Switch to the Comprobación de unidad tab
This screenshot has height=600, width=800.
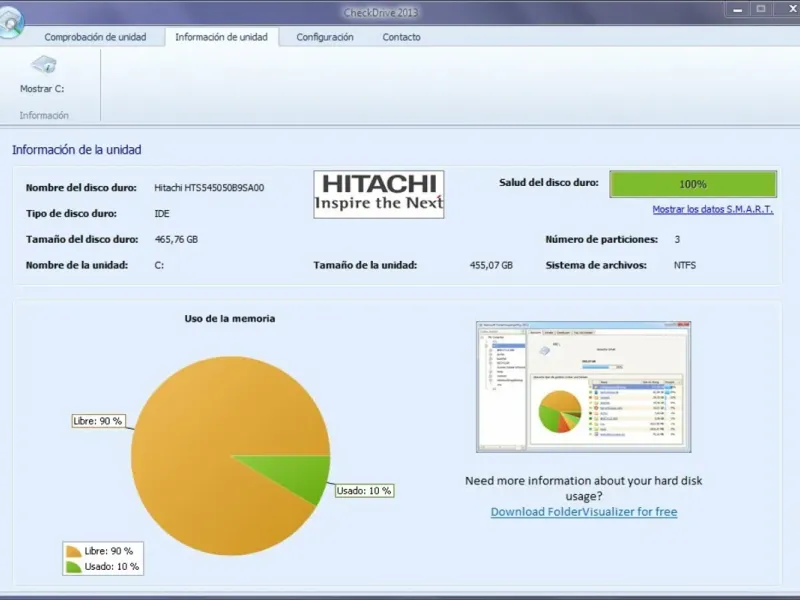point(95,37)
